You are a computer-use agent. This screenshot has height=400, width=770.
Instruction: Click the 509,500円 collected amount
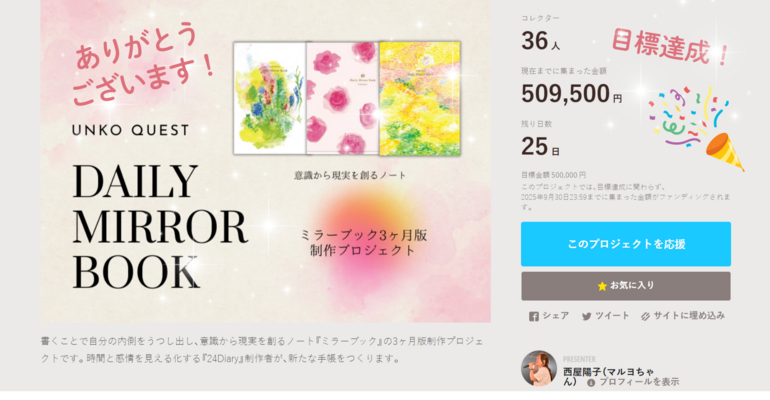tap(572, 94)
